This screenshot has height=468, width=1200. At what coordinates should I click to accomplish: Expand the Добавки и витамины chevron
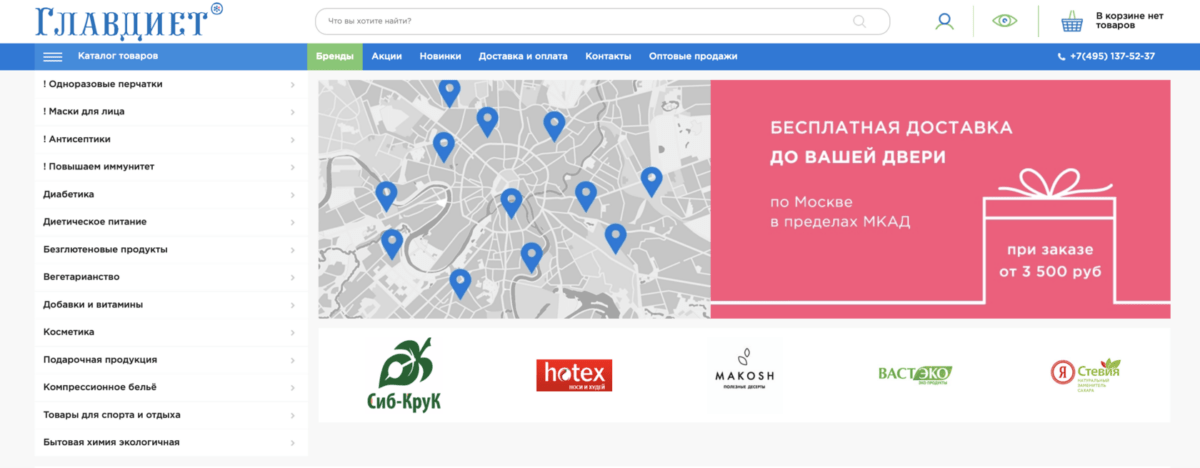(292, 305)
